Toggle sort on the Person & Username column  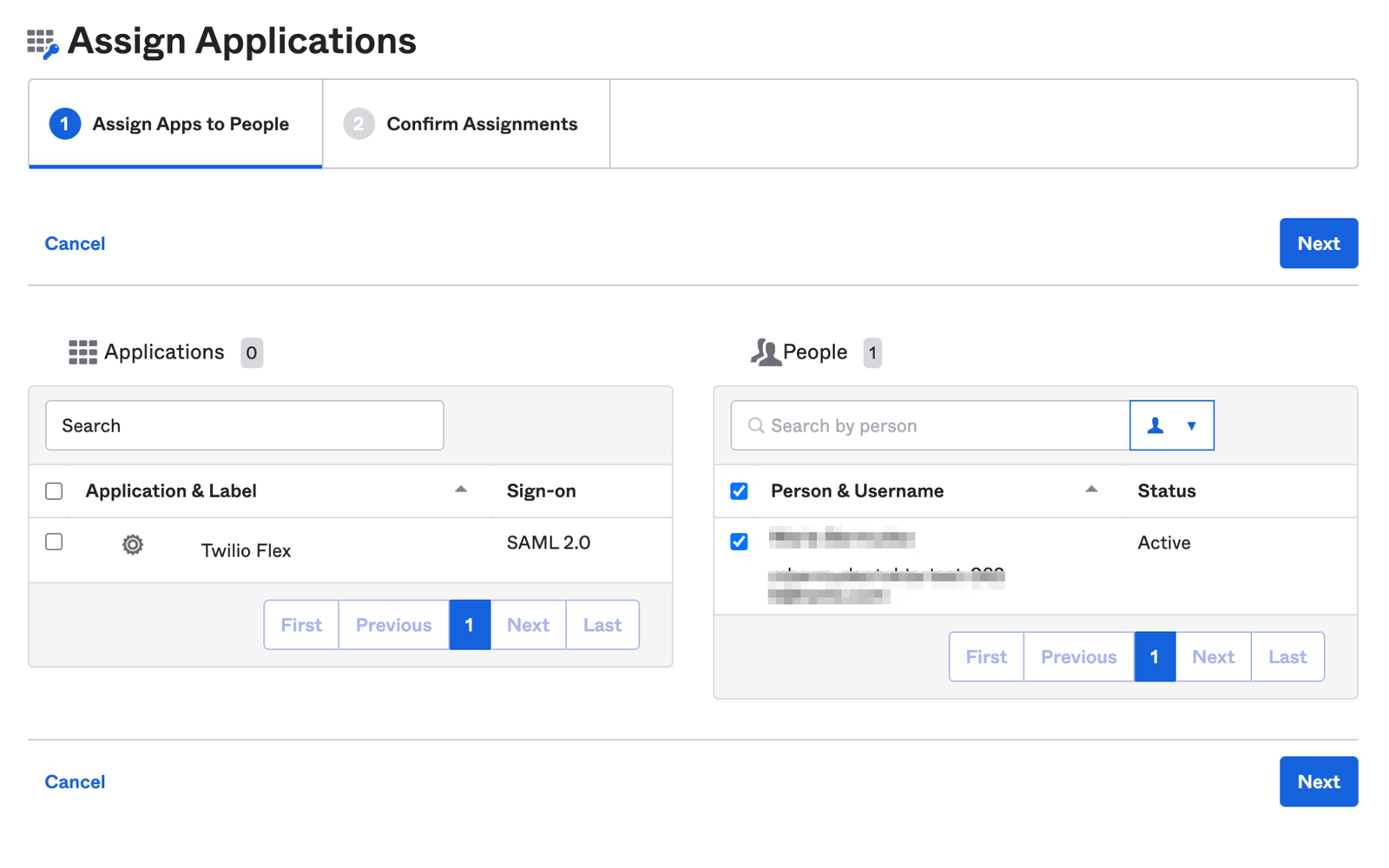coord(1091,489)
